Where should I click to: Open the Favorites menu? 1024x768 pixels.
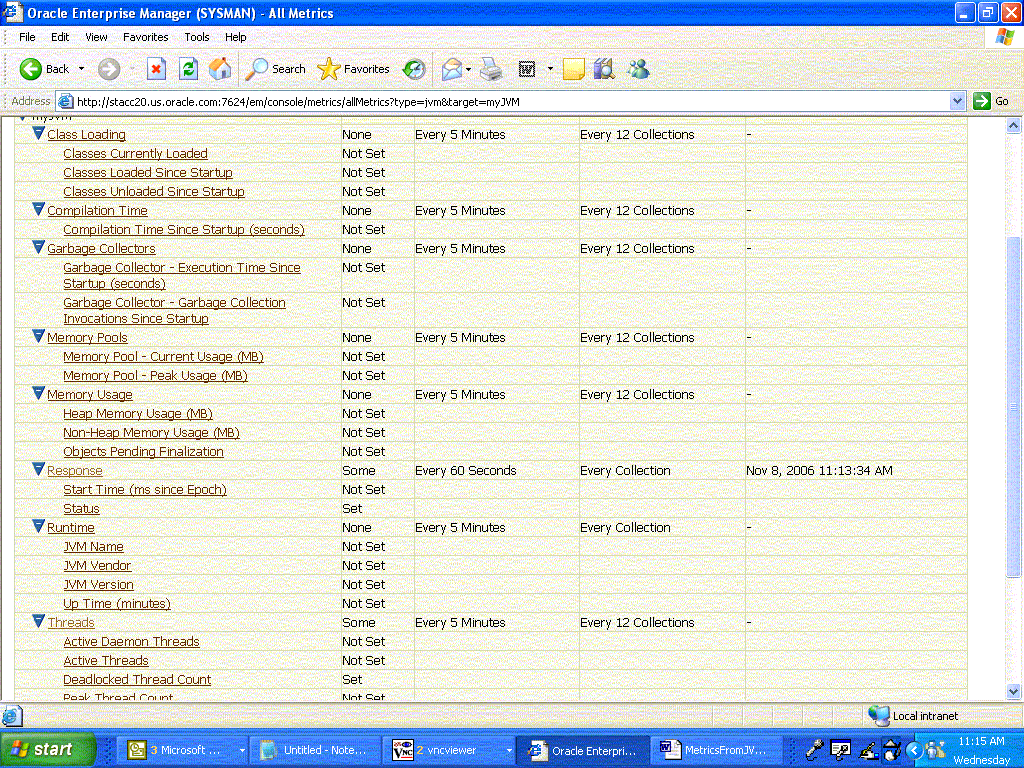[x=146, y=37]
